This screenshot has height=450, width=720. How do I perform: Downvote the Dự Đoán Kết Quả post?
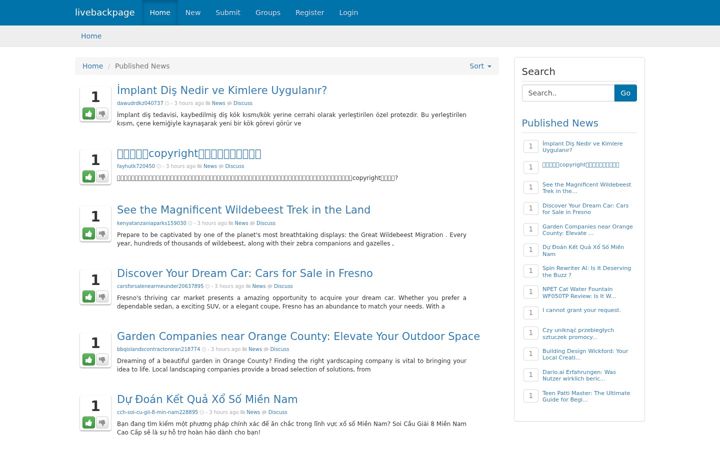pyautogui.click(x=102, y=422)
